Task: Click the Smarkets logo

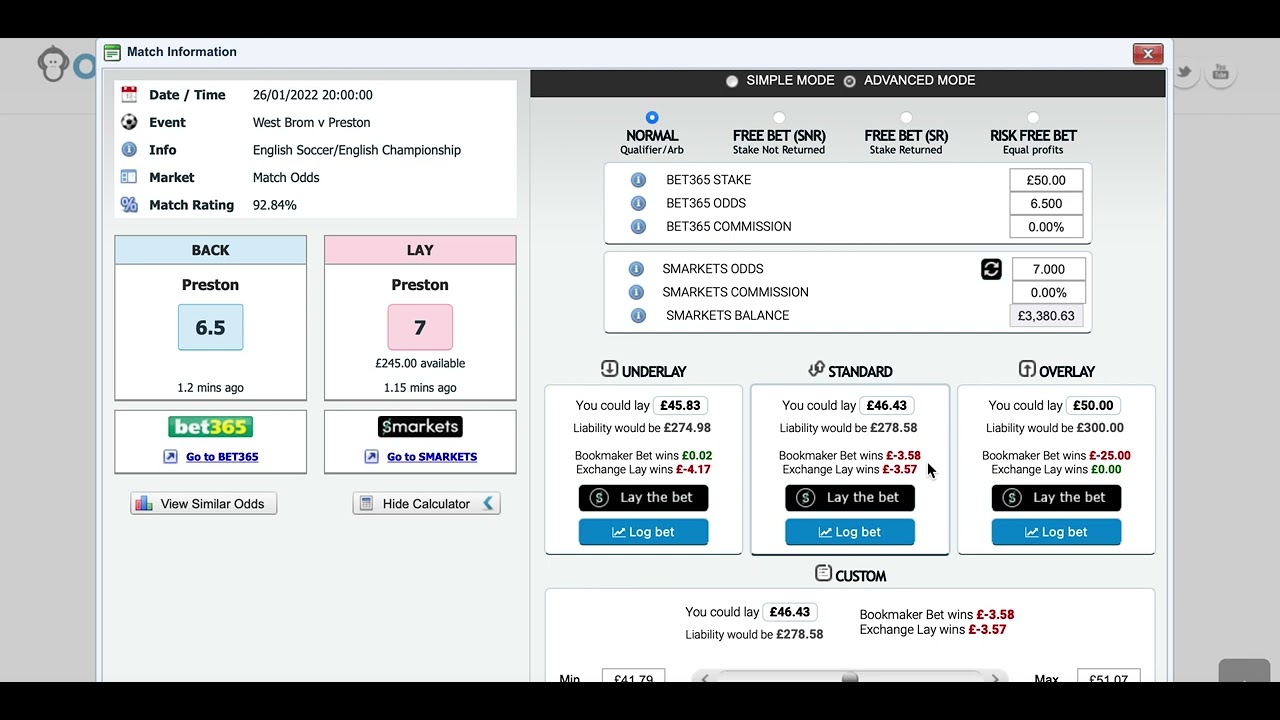Action: [420, 427]
